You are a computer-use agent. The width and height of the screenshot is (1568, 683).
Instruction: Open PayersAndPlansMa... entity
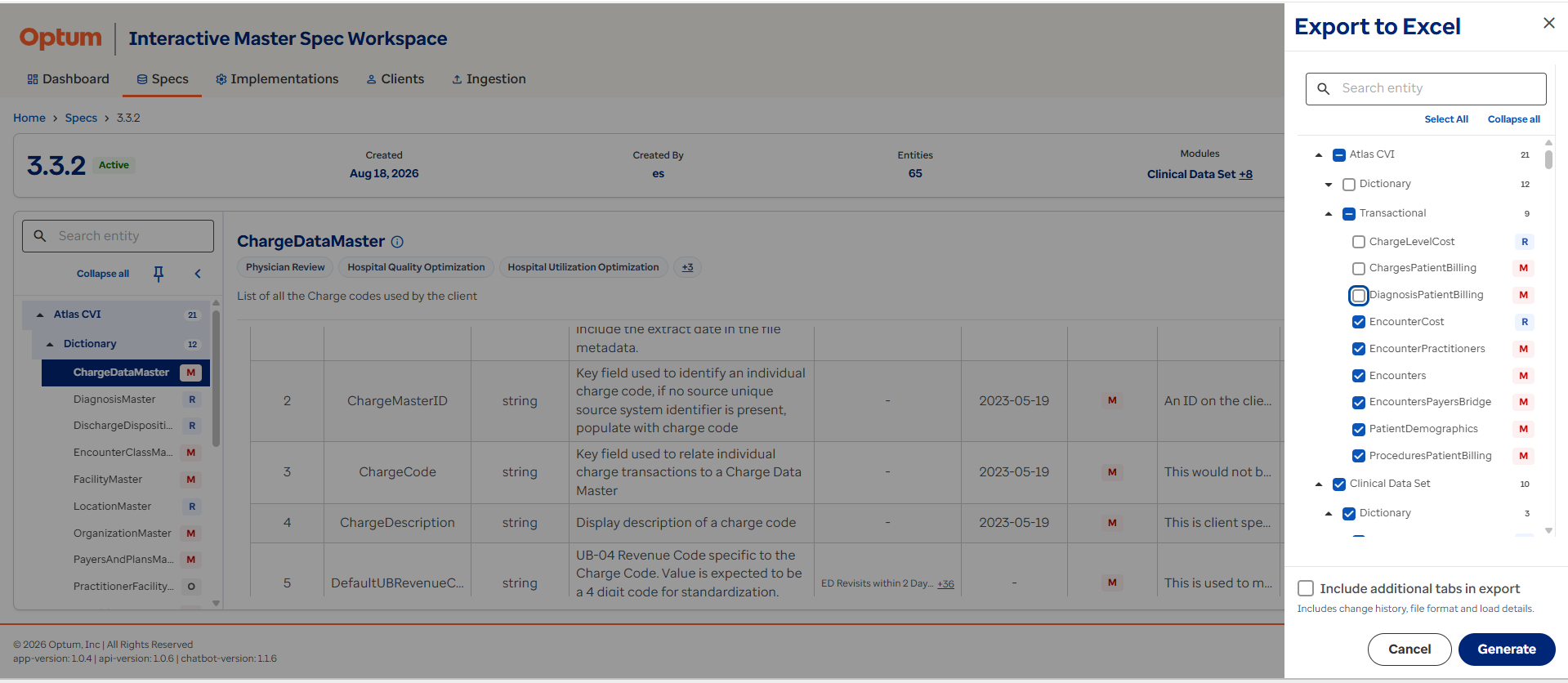123,560
